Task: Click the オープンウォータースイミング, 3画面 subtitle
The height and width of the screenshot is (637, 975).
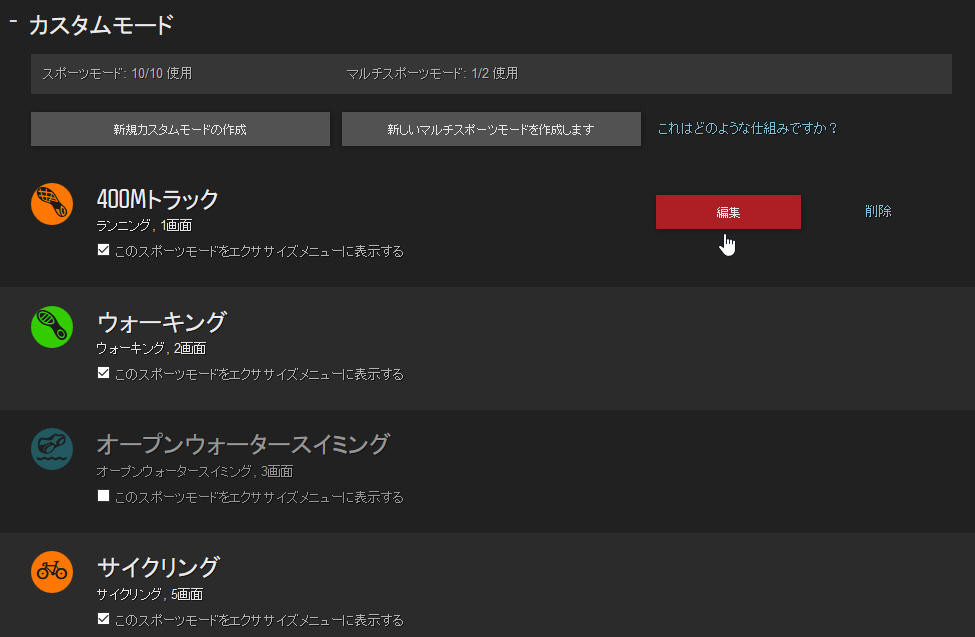Action: tap(195, 472)
